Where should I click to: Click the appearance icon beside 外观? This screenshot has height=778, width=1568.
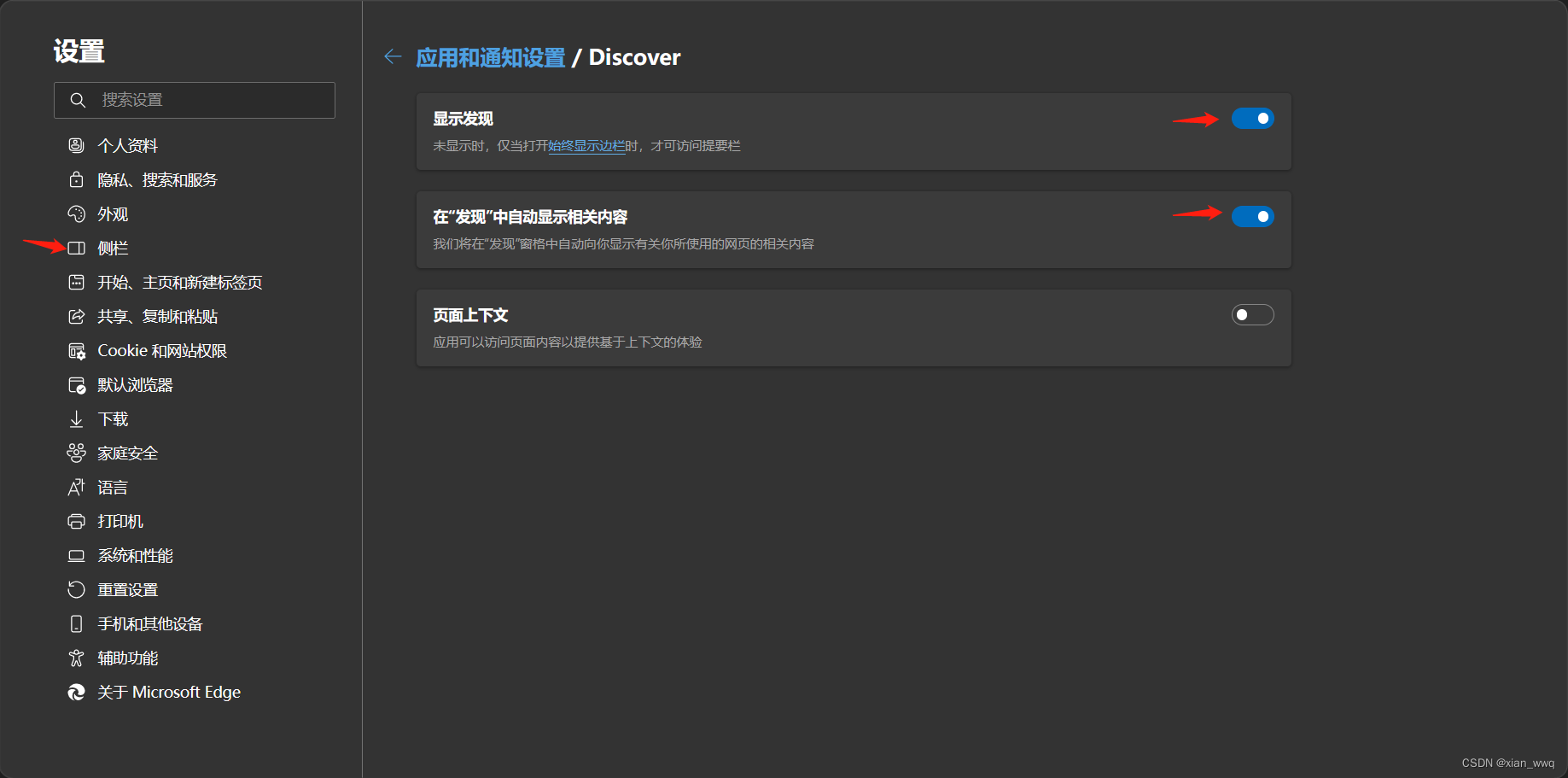[76, 214]
